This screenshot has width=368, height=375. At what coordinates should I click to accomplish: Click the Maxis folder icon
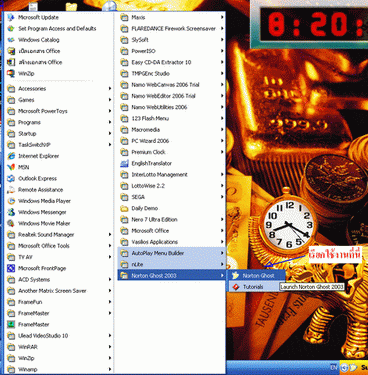124,17
